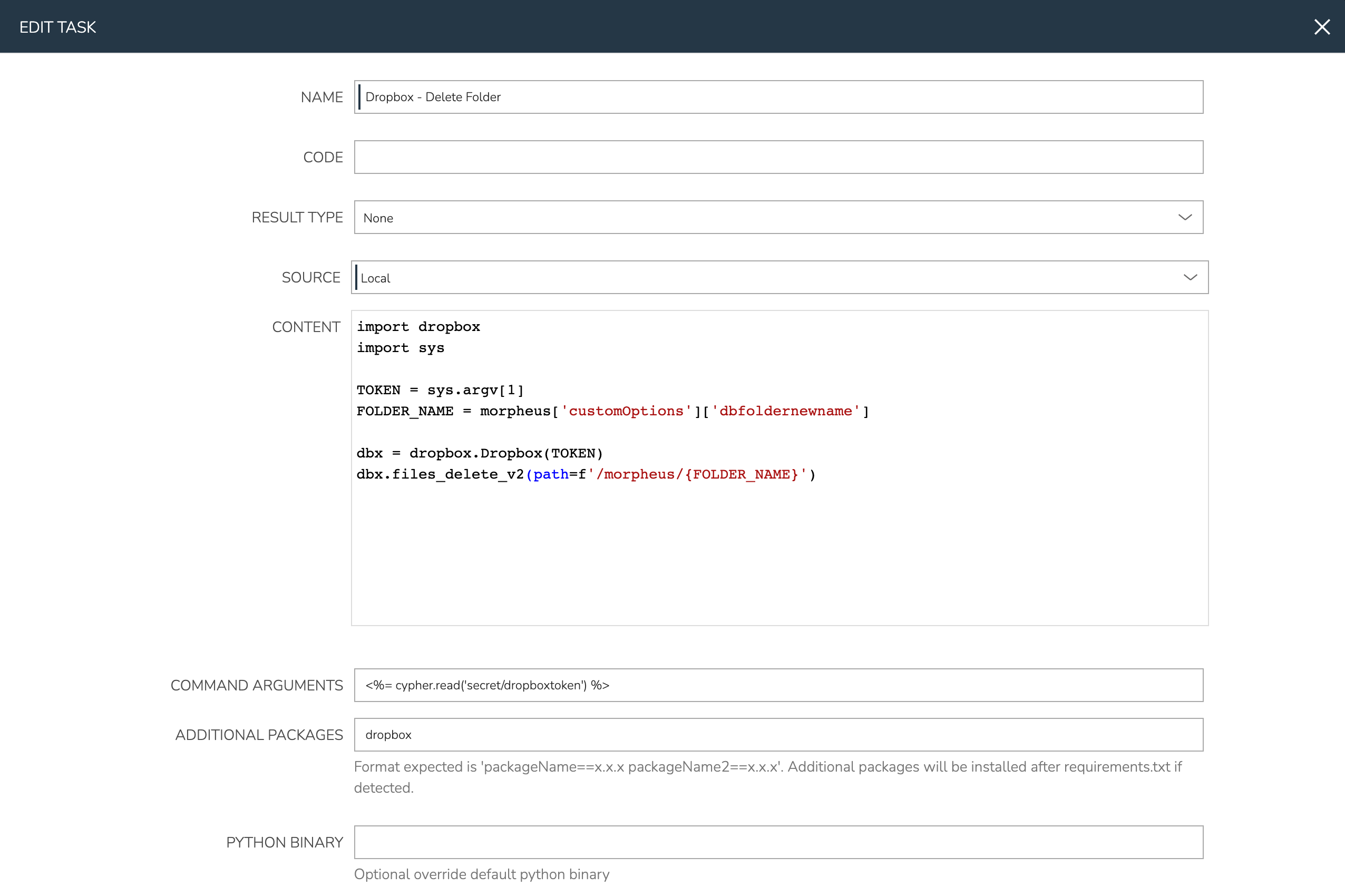Viewport: 1345px width, 896px height.
Task: Click the 'dbfoldernewname' string in code
Action: point(786,412)
